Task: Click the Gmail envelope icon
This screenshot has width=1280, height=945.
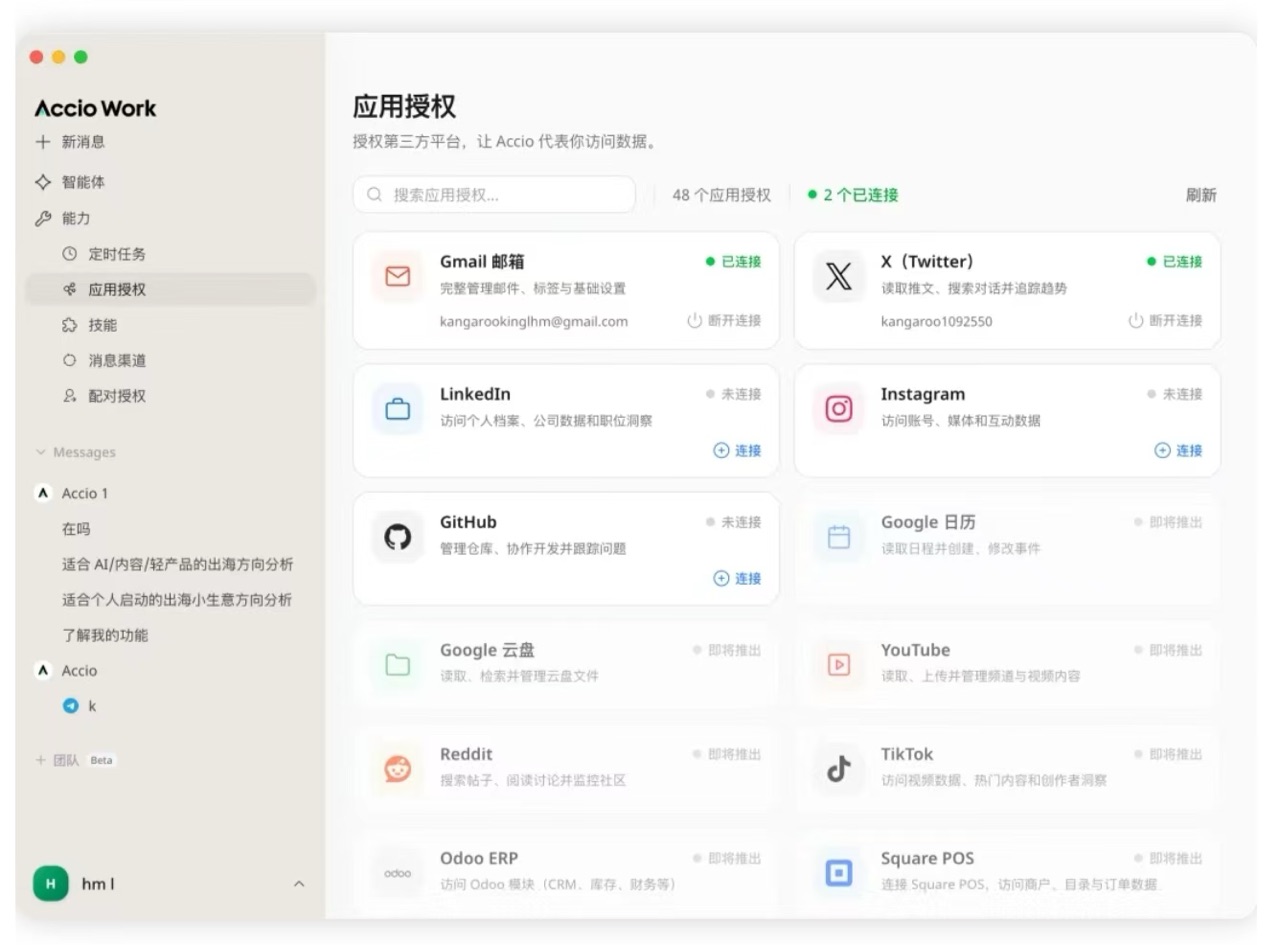Action: click(398, 277)
